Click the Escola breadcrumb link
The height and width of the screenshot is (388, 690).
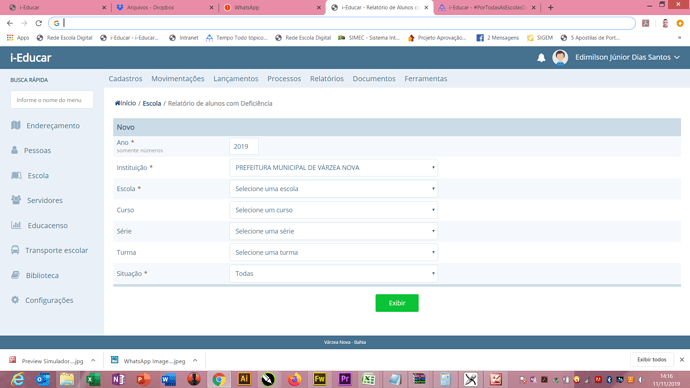[x=152, y=103]
